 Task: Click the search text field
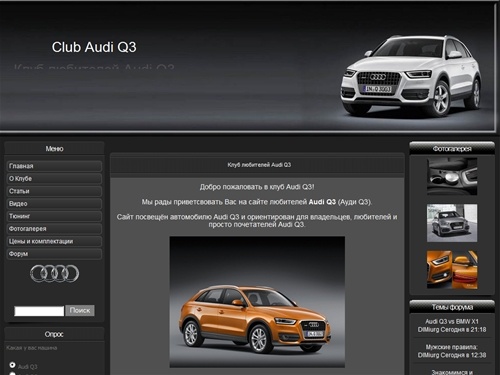[x=39, y=311]
